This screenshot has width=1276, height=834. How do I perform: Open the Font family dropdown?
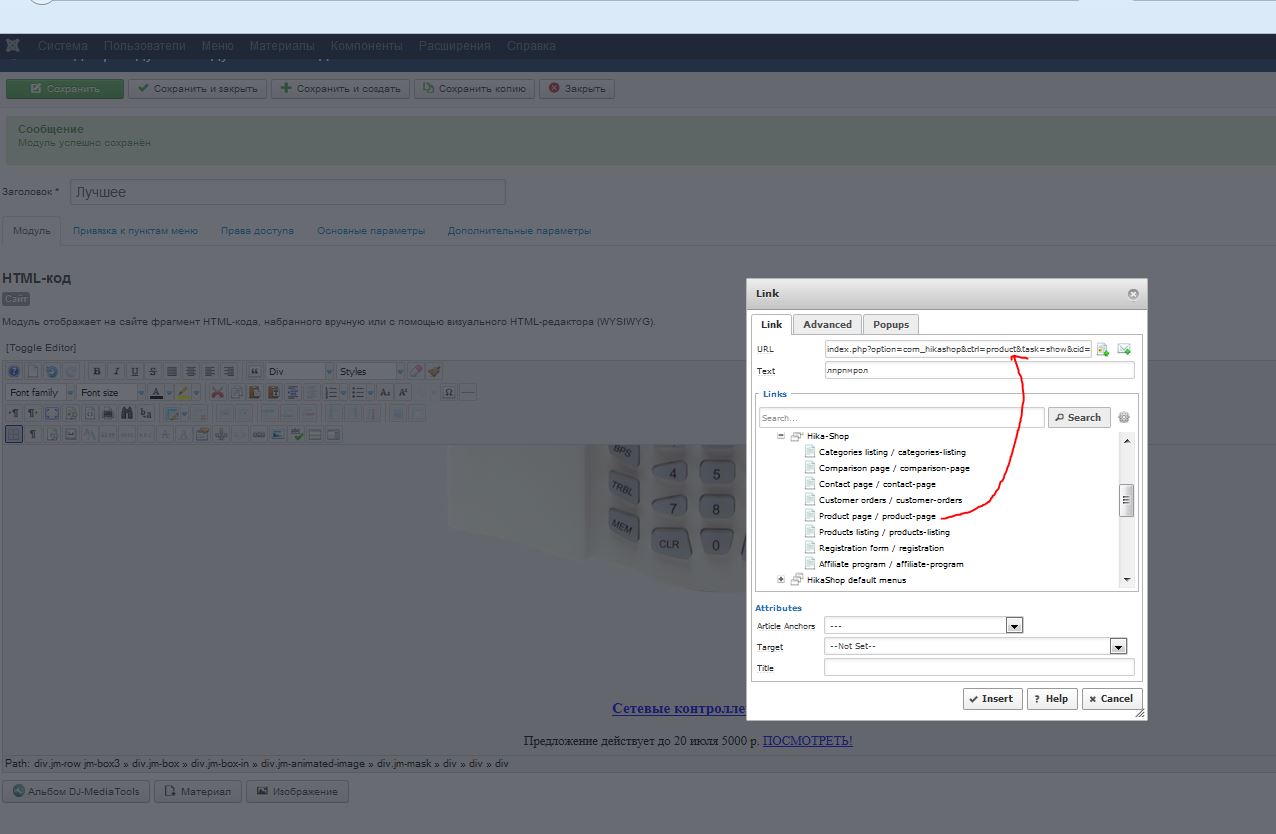[x=41, y=393]
